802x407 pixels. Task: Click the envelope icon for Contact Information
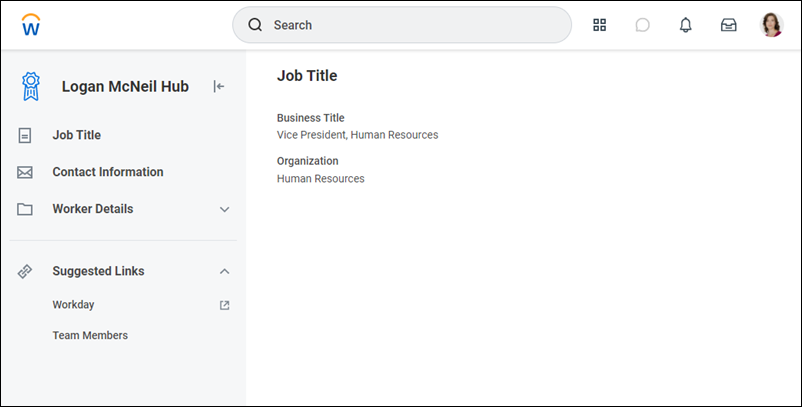tap(25, 172)
